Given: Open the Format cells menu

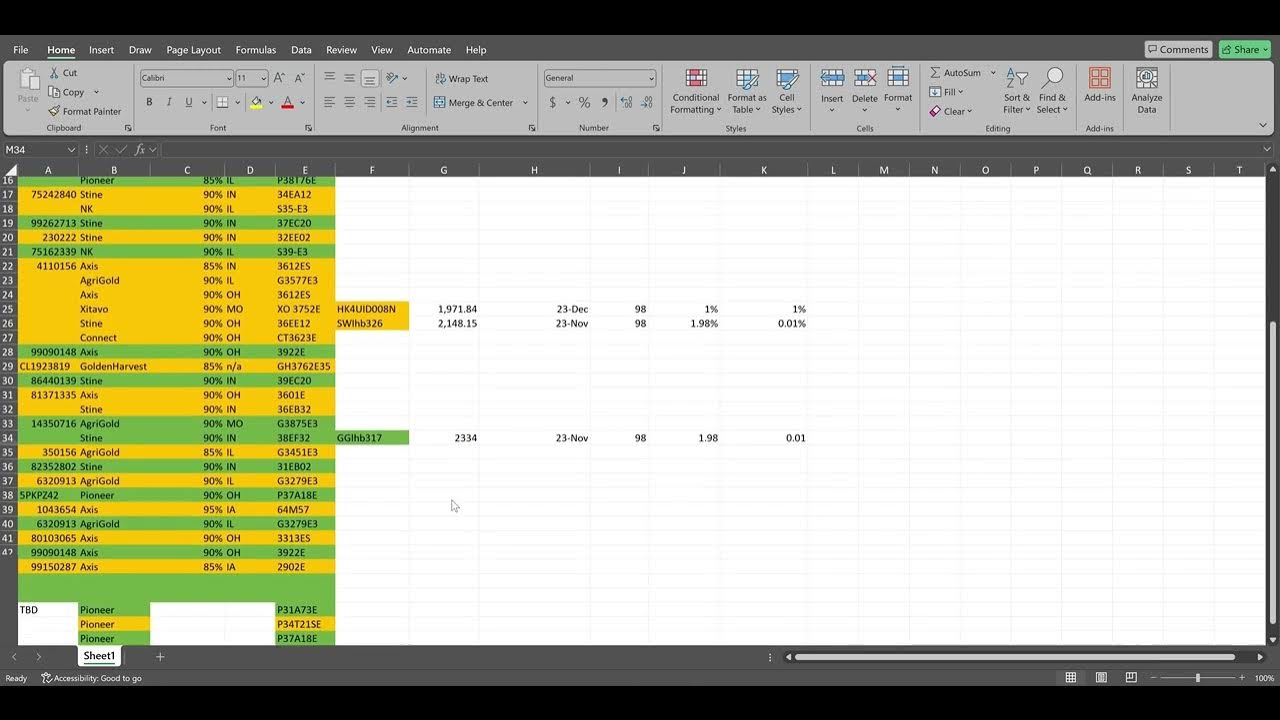Looking at the screenshot, I should [x=898, y=86].
